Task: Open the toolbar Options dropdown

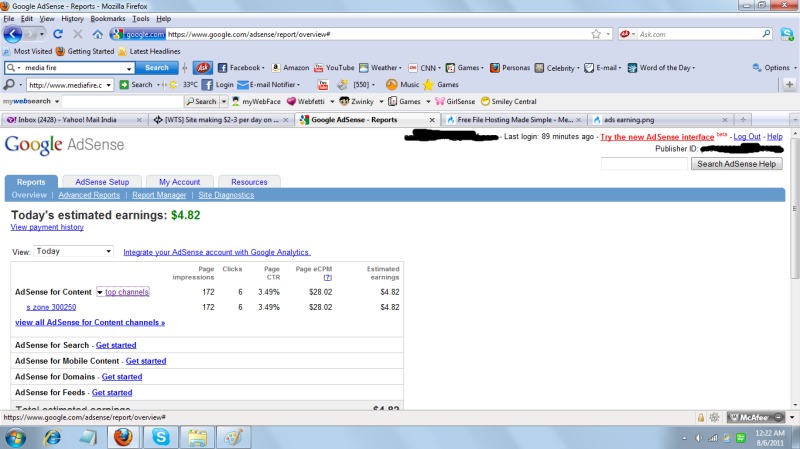Action: (x=774, y=67)
